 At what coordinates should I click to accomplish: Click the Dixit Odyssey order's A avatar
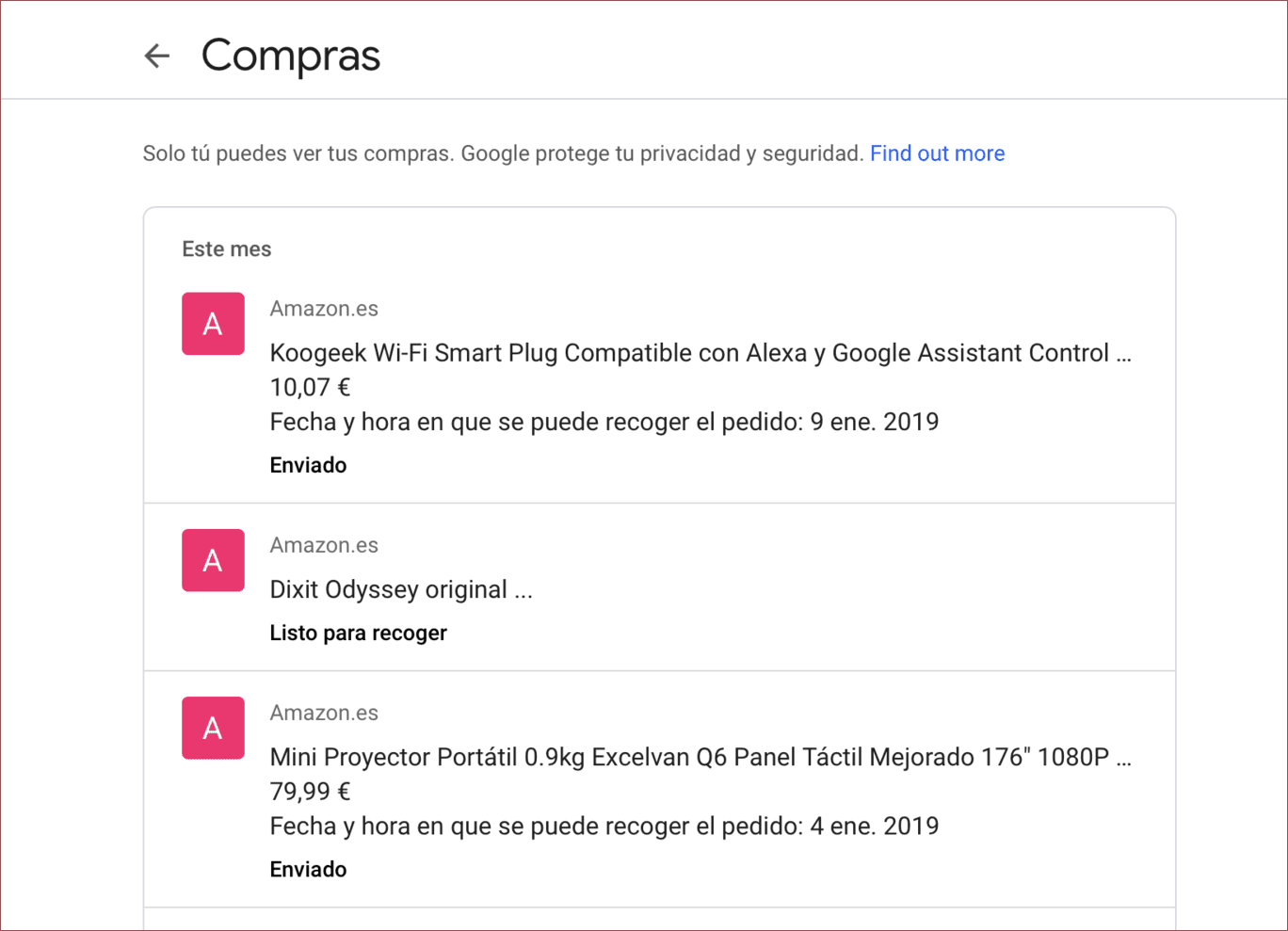pos(213,560)
